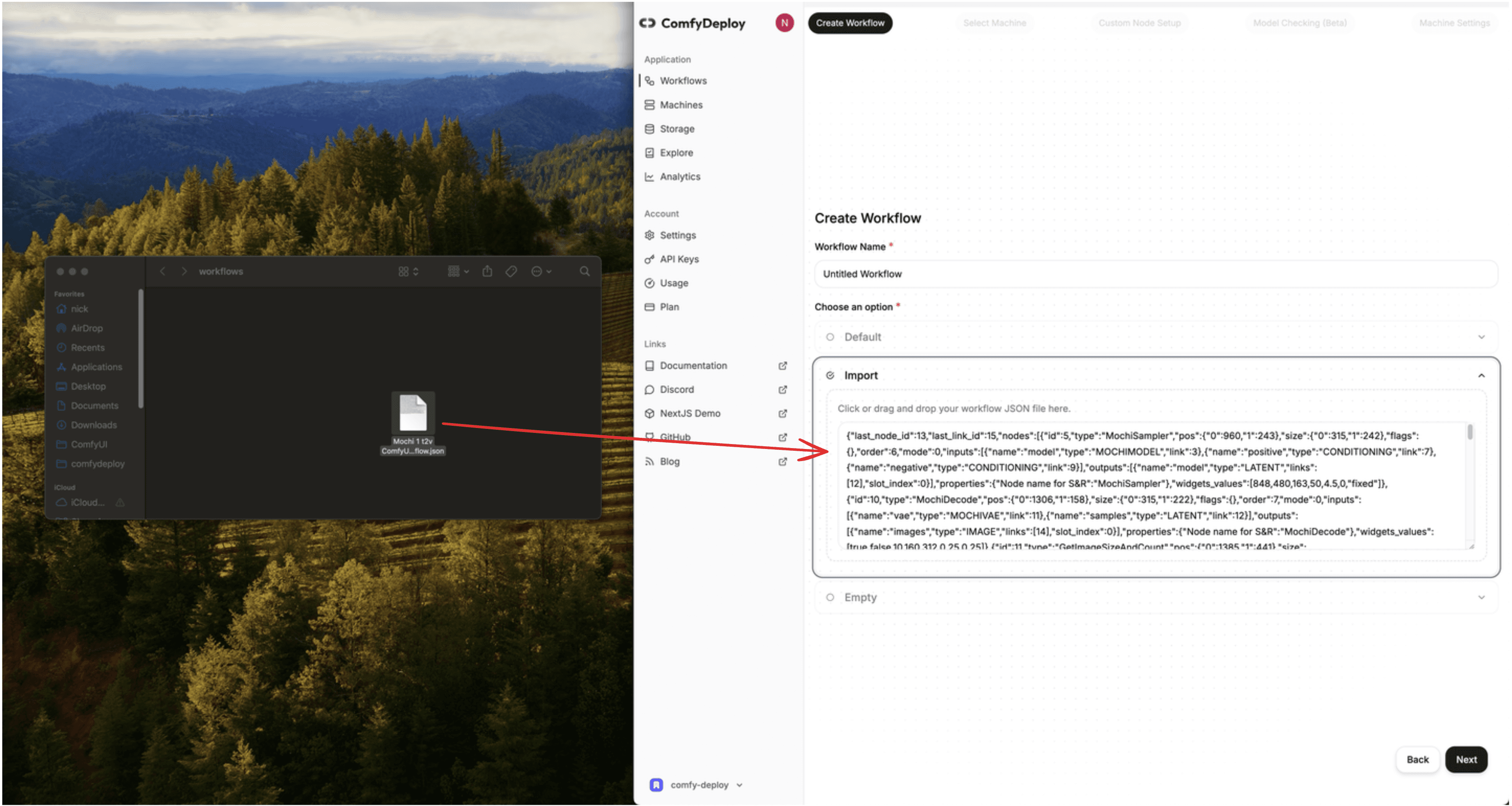The image size is (1512, 806).
Task: Click the Next button
Action: coord(1466,759)
